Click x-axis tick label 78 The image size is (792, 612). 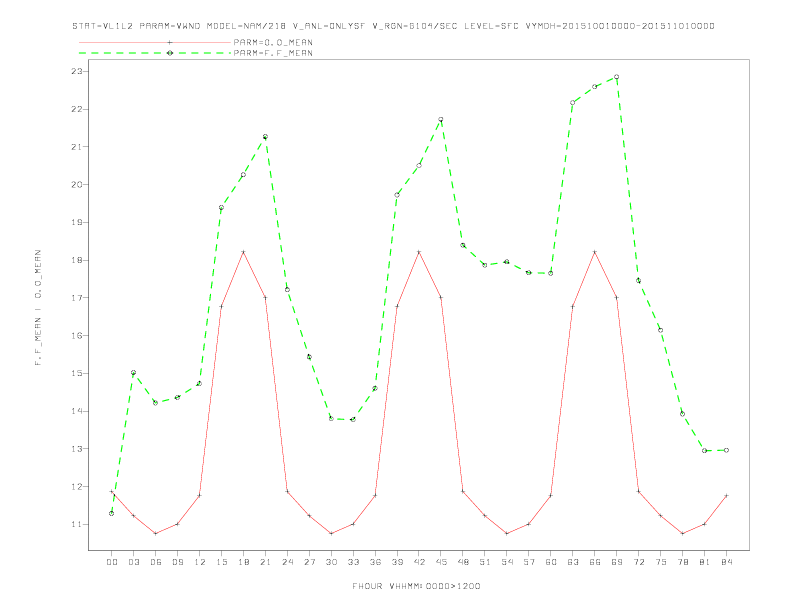[x=682, y=562]
